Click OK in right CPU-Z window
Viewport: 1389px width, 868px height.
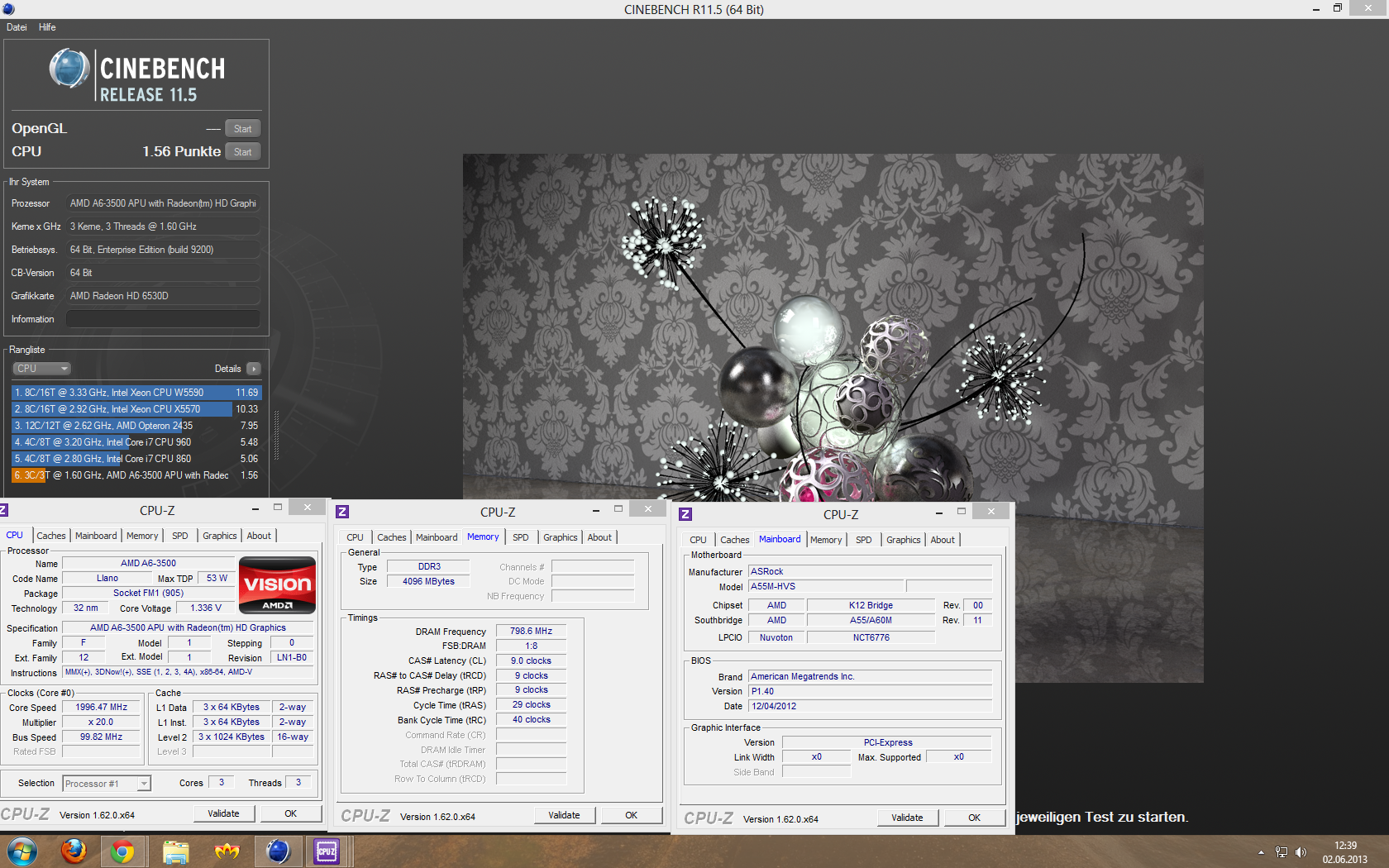coord(974,818)
